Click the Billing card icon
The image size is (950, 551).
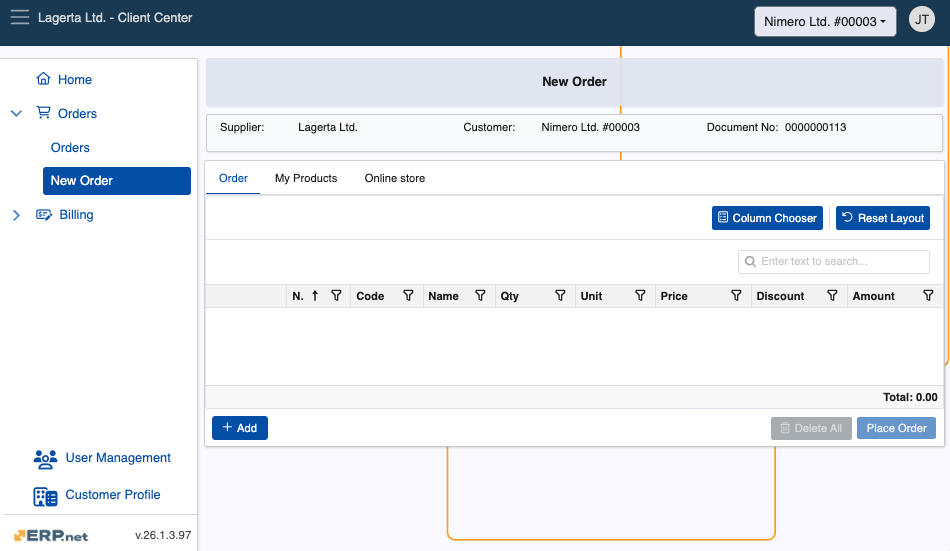tap(44, 215)
